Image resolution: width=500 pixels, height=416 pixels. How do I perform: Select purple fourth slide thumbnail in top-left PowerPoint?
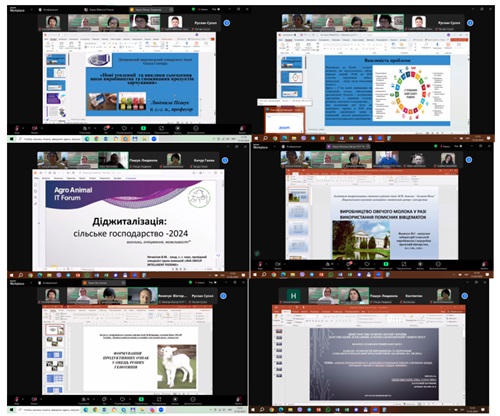pos(56,99)
